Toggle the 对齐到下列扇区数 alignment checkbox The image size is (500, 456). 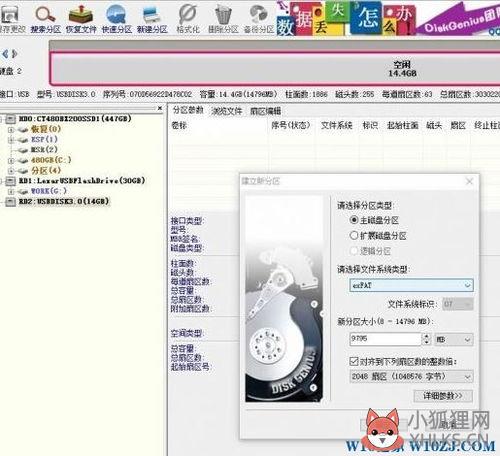[354, 361]
